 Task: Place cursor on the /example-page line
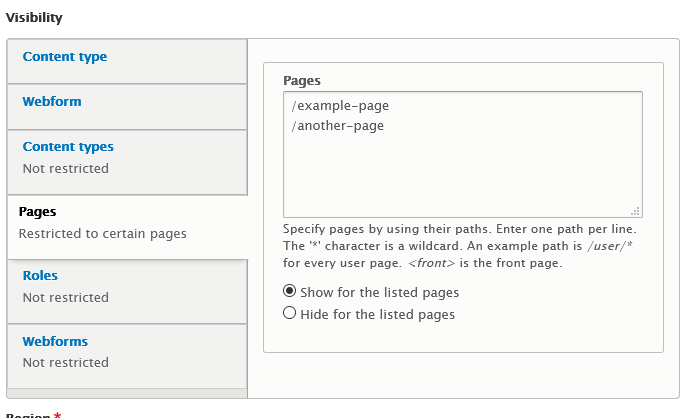[340, 106]
